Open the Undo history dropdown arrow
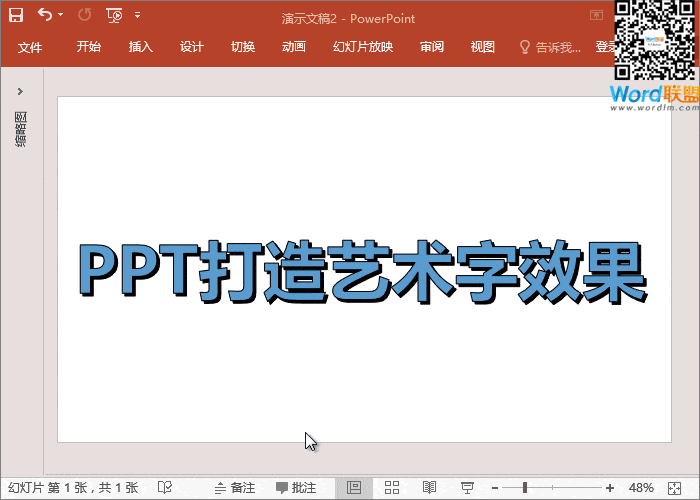This screenshot has height=500, width=700. [x=60, y=15]
